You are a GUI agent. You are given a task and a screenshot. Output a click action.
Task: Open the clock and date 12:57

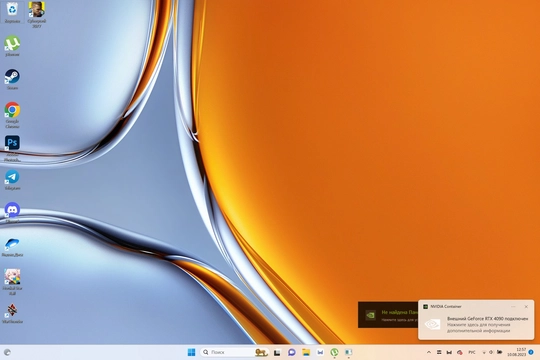(x=516, y=352)
